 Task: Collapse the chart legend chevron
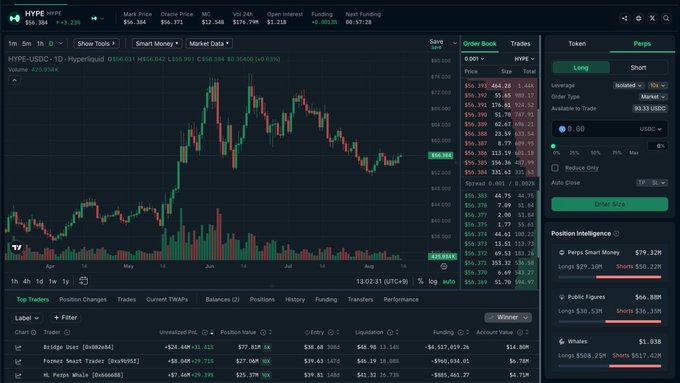(x=14, y=80)
